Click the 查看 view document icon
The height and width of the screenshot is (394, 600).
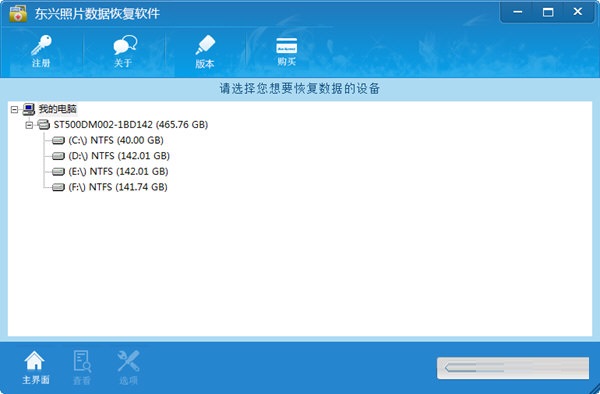coord(82,361)
